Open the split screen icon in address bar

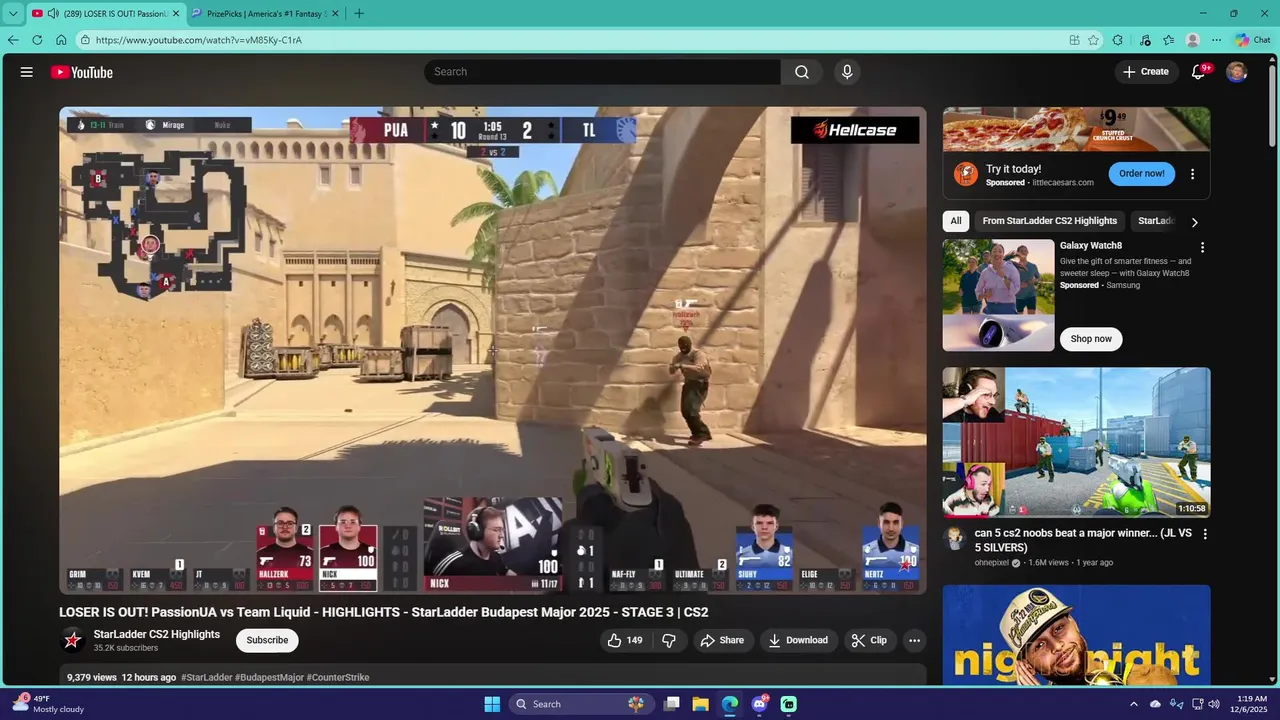coord(1074,40)
